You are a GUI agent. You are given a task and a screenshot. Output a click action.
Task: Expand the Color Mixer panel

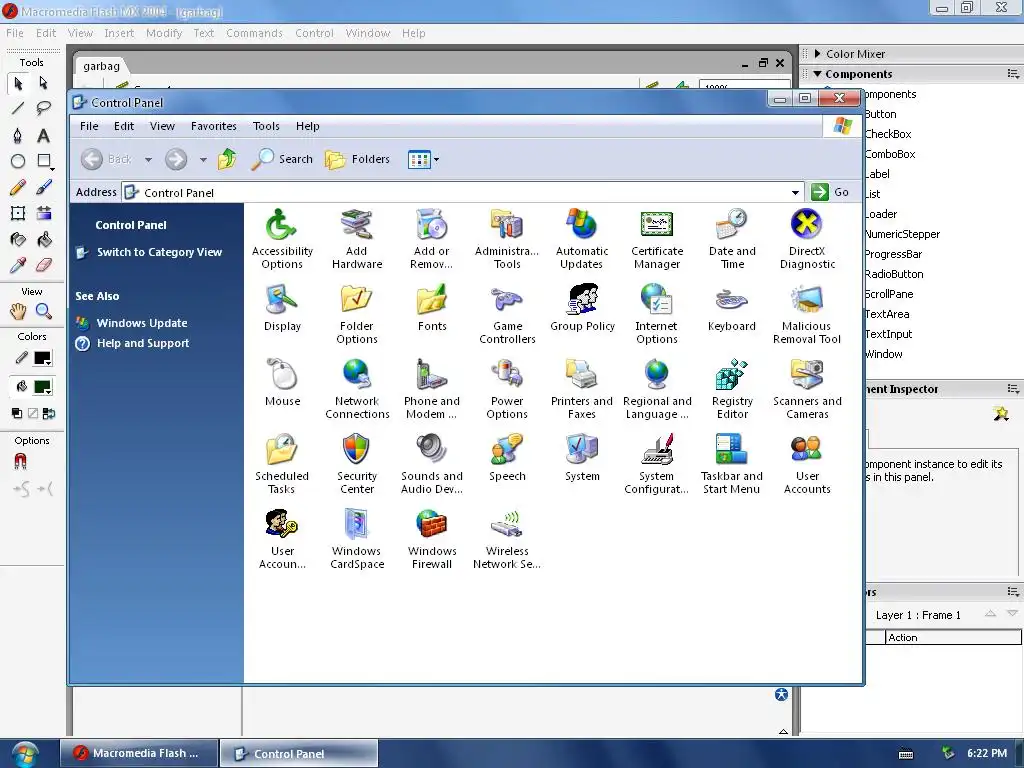click(x=817, y=54)
